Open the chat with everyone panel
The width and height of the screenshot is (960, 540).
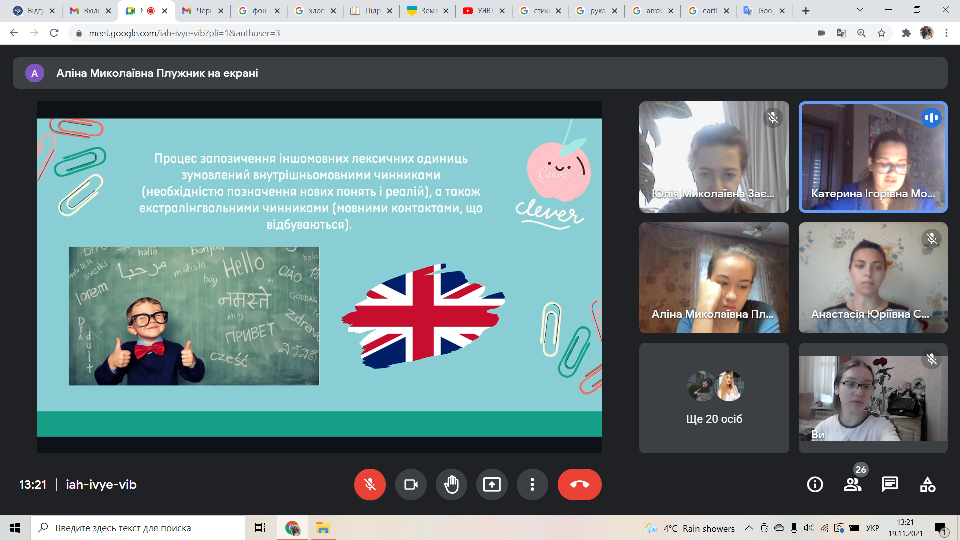click(x=890, y=484)
